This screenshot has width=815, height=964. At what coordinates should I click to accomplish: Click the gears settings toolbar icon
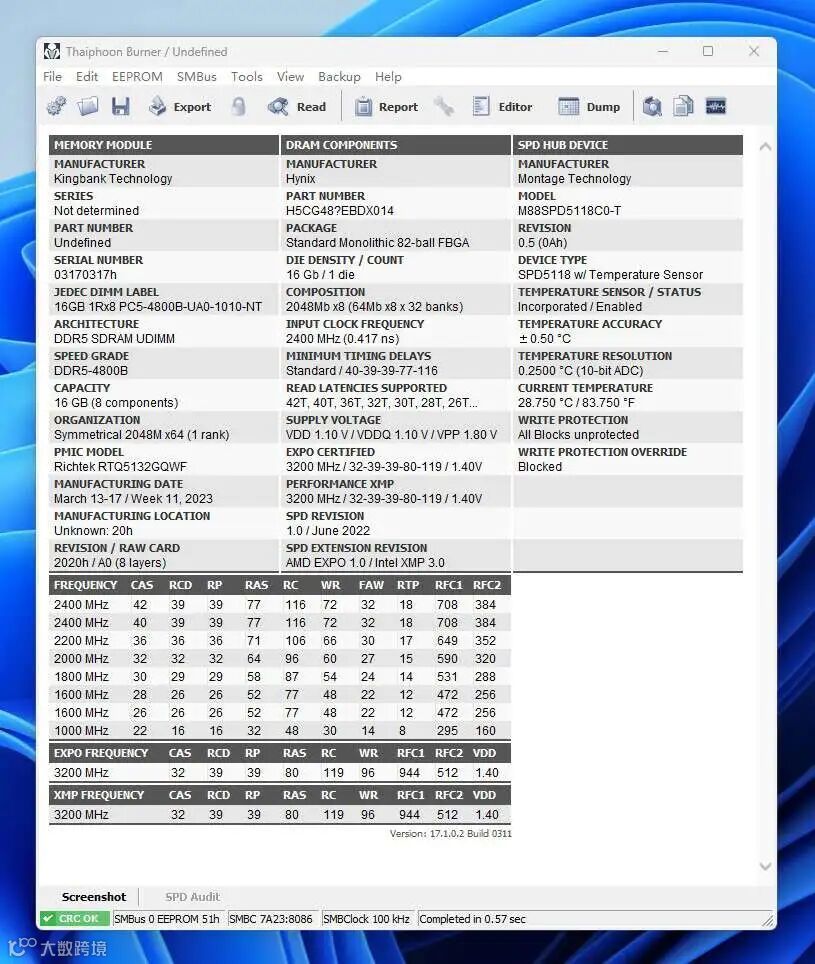57,106
